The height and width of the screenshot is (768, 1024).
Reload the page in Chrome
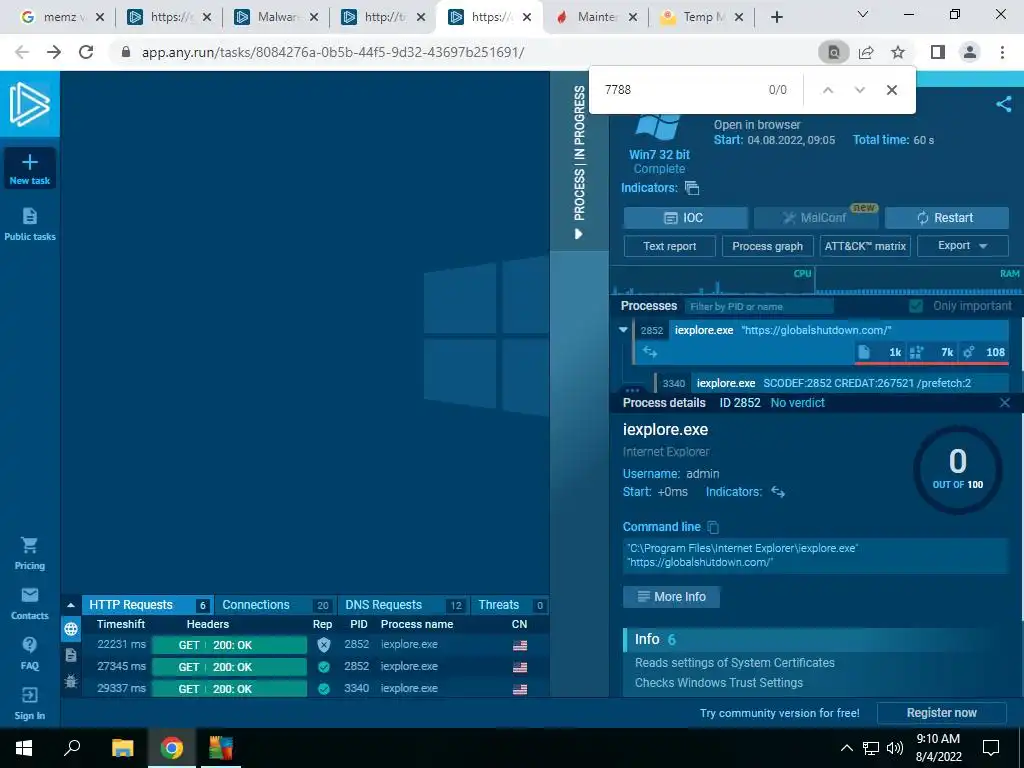86,52
